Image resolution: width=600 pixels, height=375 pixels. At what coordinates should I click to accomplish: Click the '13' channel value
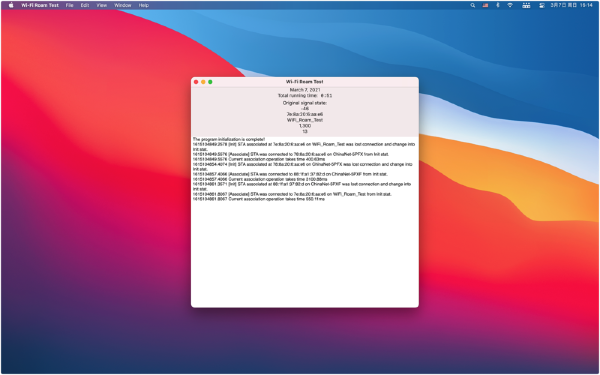pos(305,132)
